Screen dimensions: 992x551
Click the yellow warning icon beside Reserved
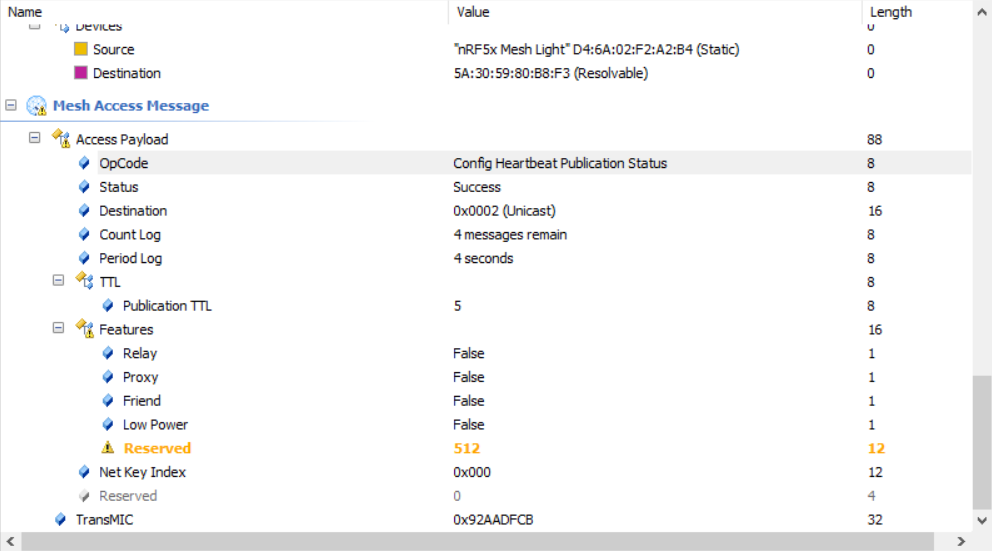click(108, 448)
